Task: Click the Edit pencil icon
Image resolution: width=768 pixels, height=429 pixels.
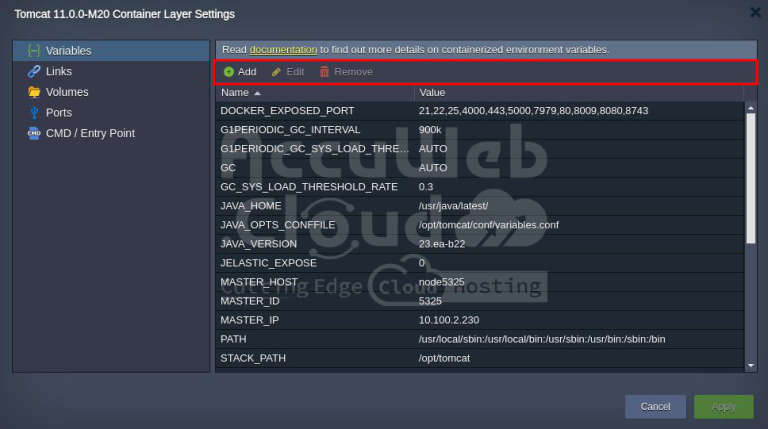Action: (277, 72)
